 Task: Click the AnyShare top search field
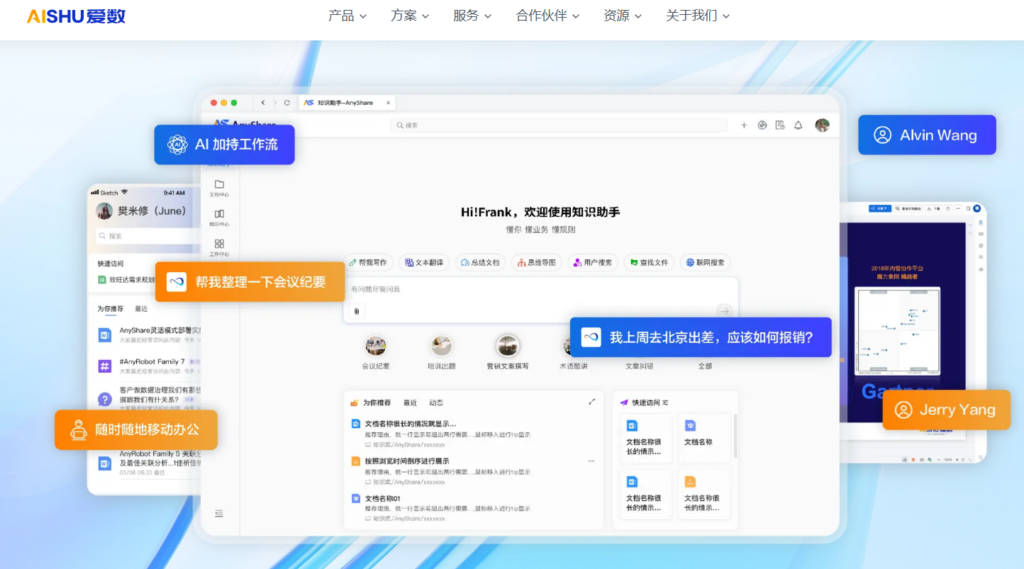[559, 125]
